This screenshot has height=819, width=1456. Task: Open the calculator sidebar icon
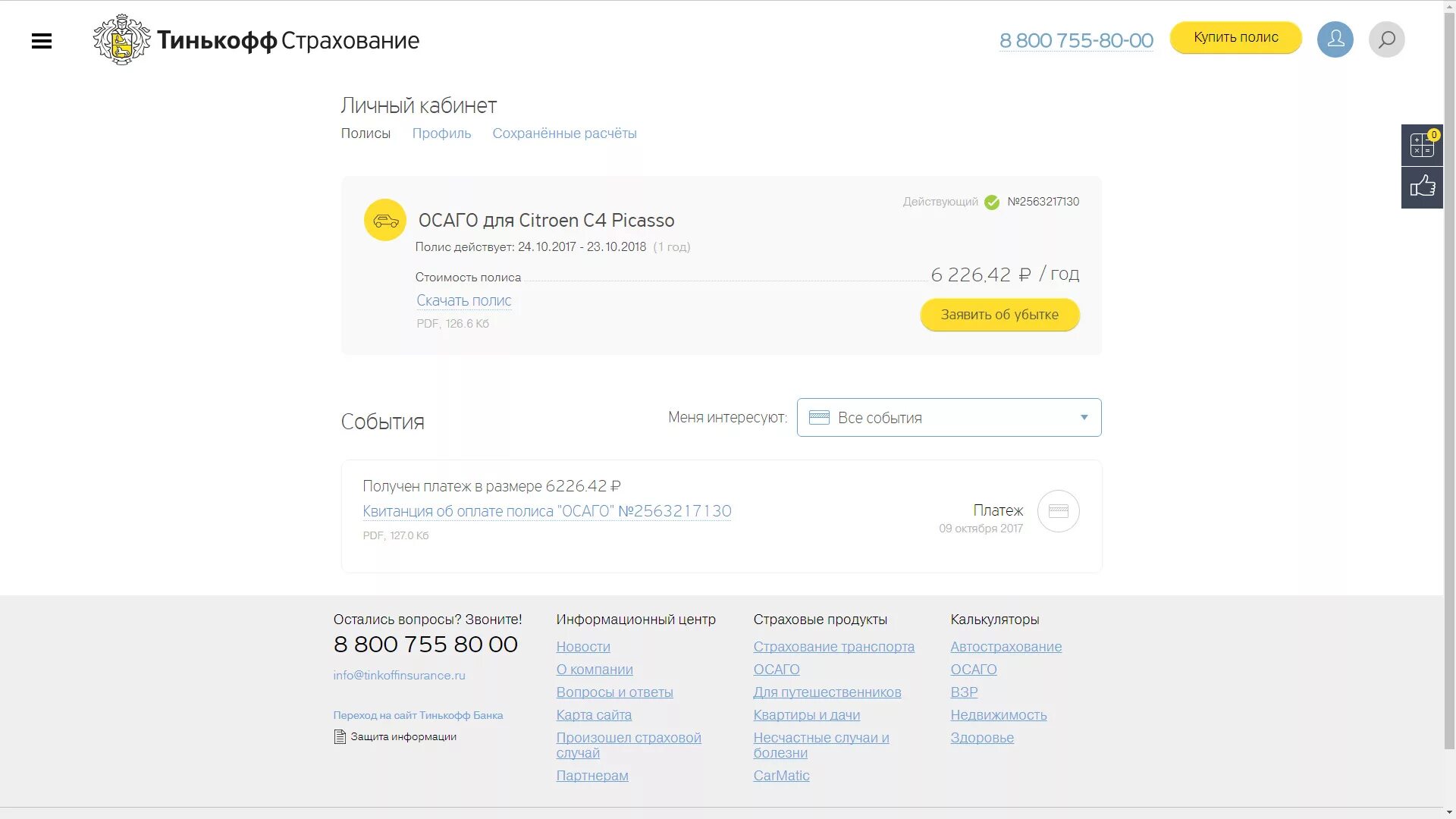click(x=1422, y=145)
